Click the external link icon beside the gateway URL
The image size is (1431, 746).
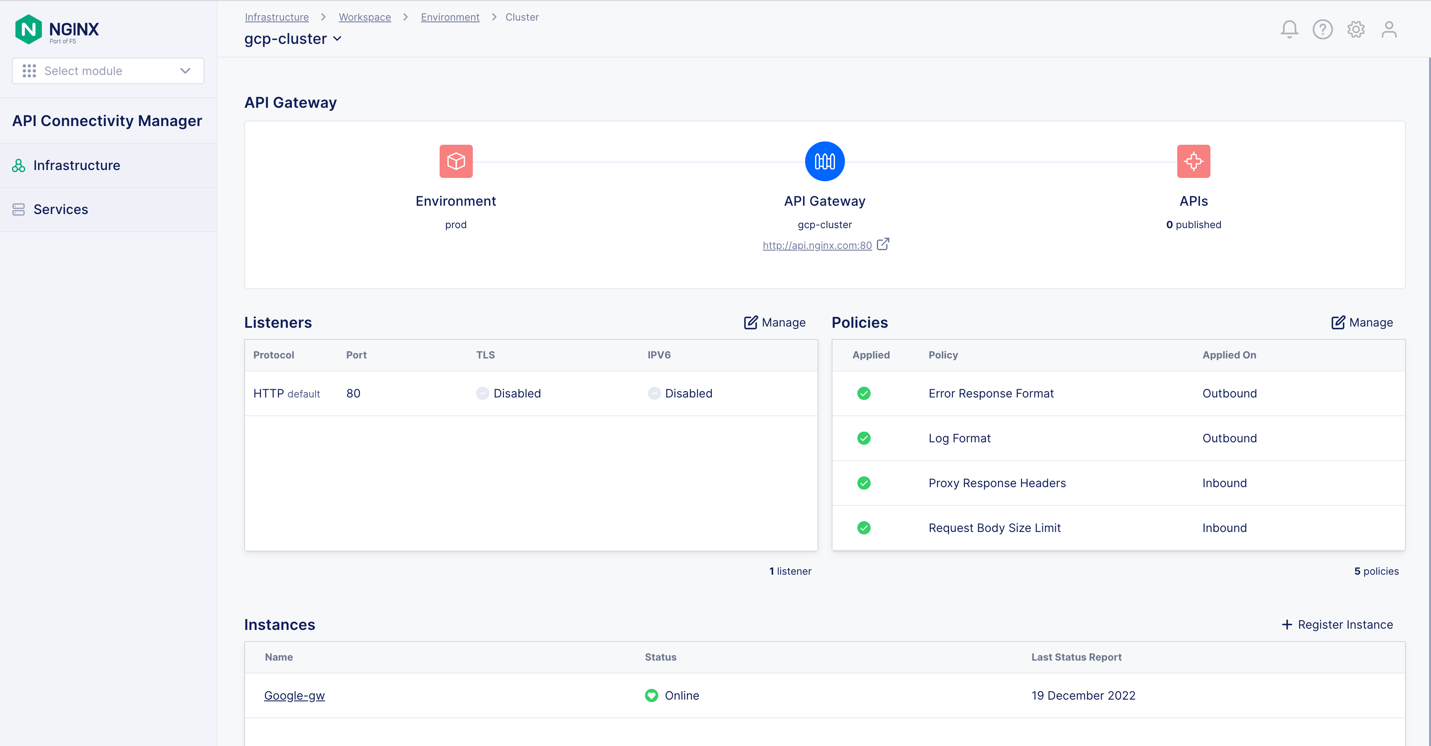(883, 244)
